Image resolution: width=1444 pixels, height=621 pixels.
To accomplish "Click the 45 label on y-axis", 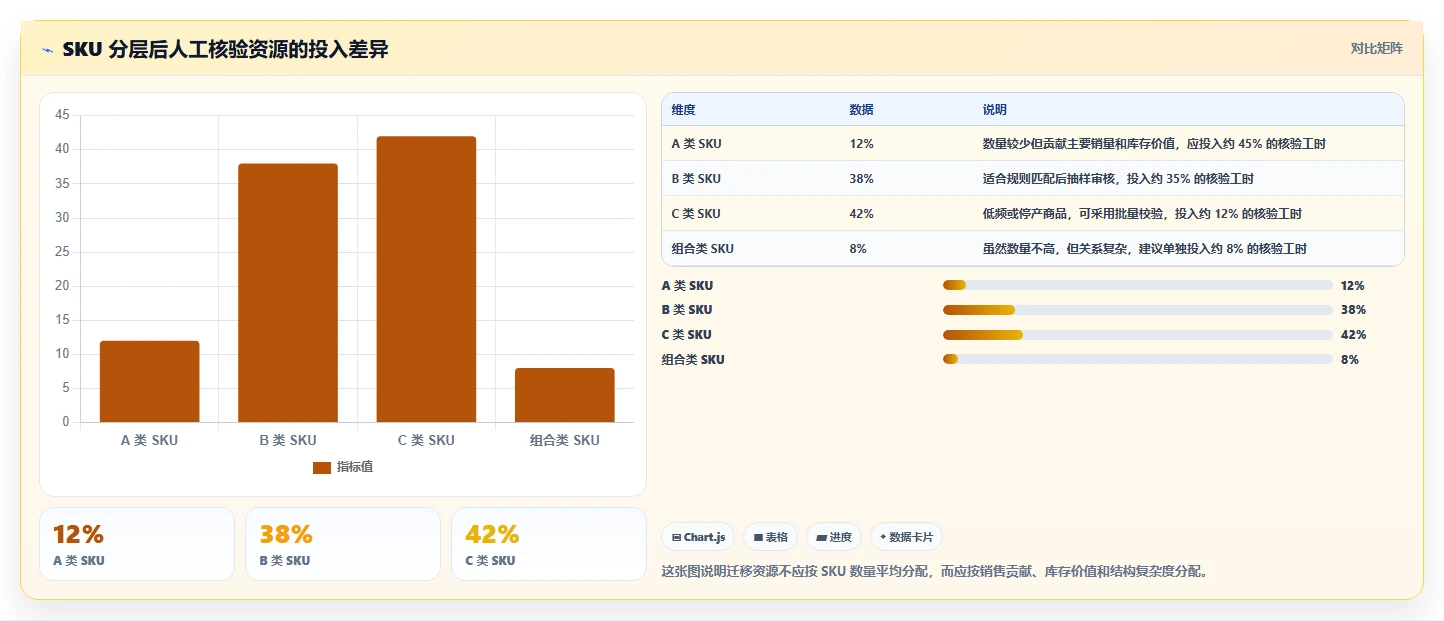I will tap(62, 115).
